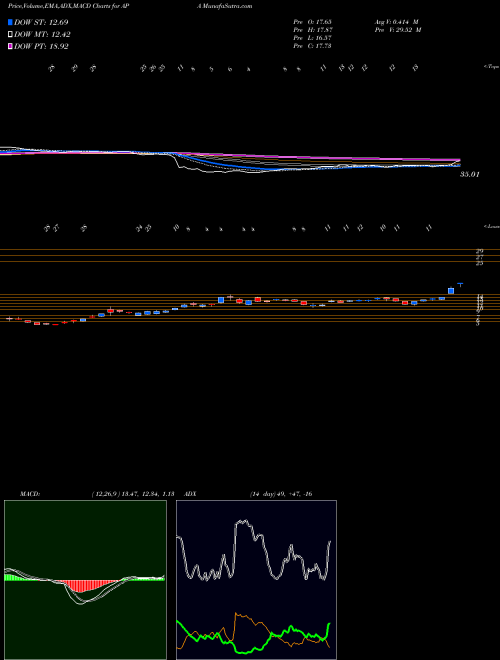Click the ADX heading label

(x=191, y=494)
